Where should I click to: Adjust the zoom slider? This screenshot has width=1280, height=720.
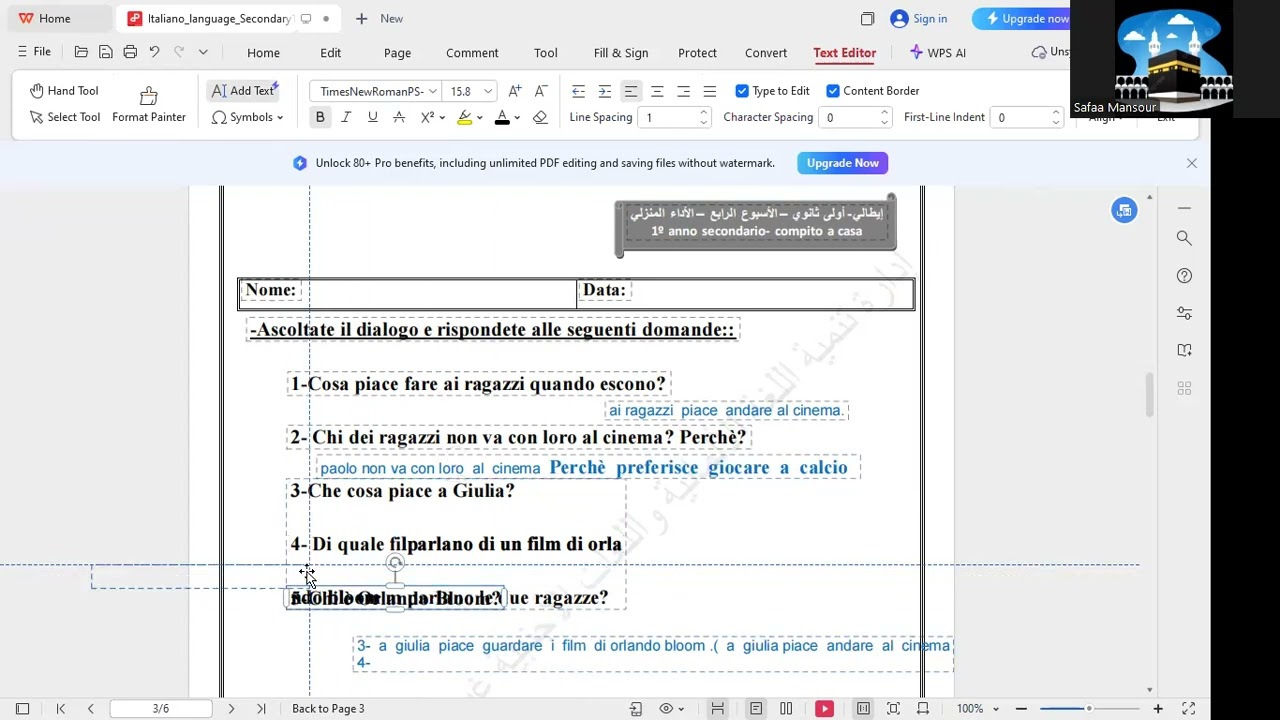(x=1089, y=708)
